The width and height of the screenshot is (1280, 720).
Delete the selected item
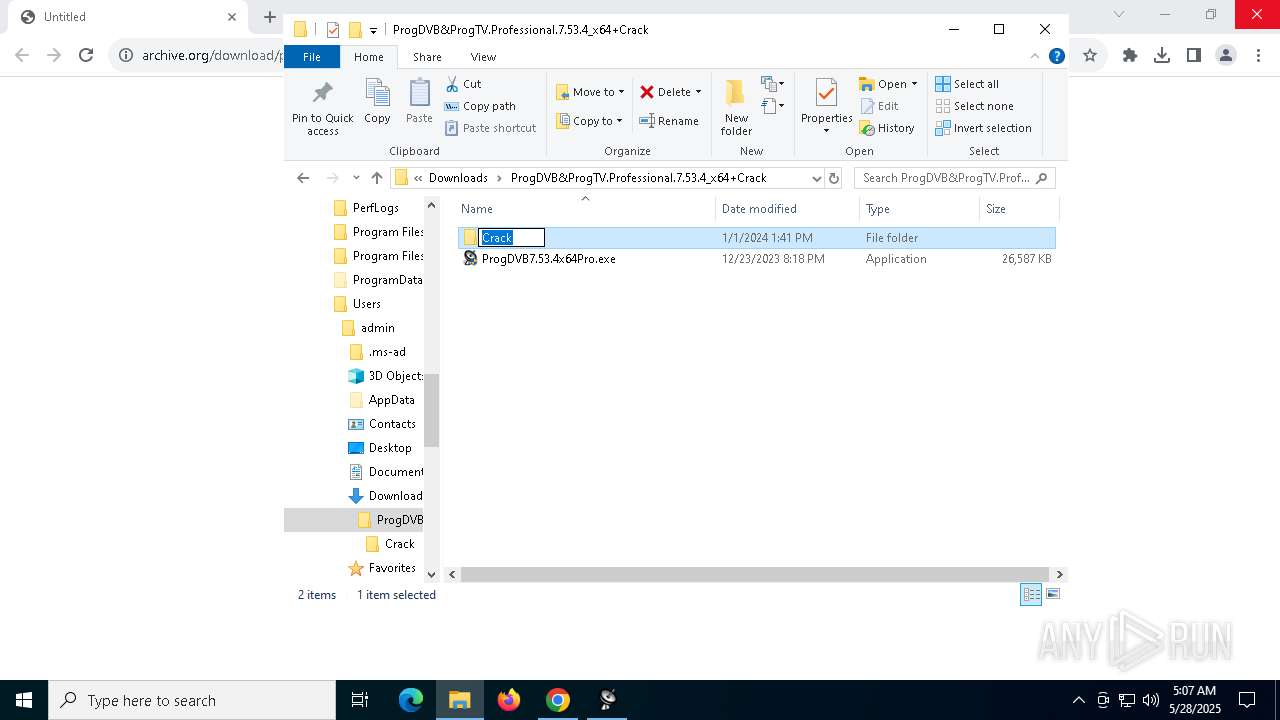click(666, 92)
